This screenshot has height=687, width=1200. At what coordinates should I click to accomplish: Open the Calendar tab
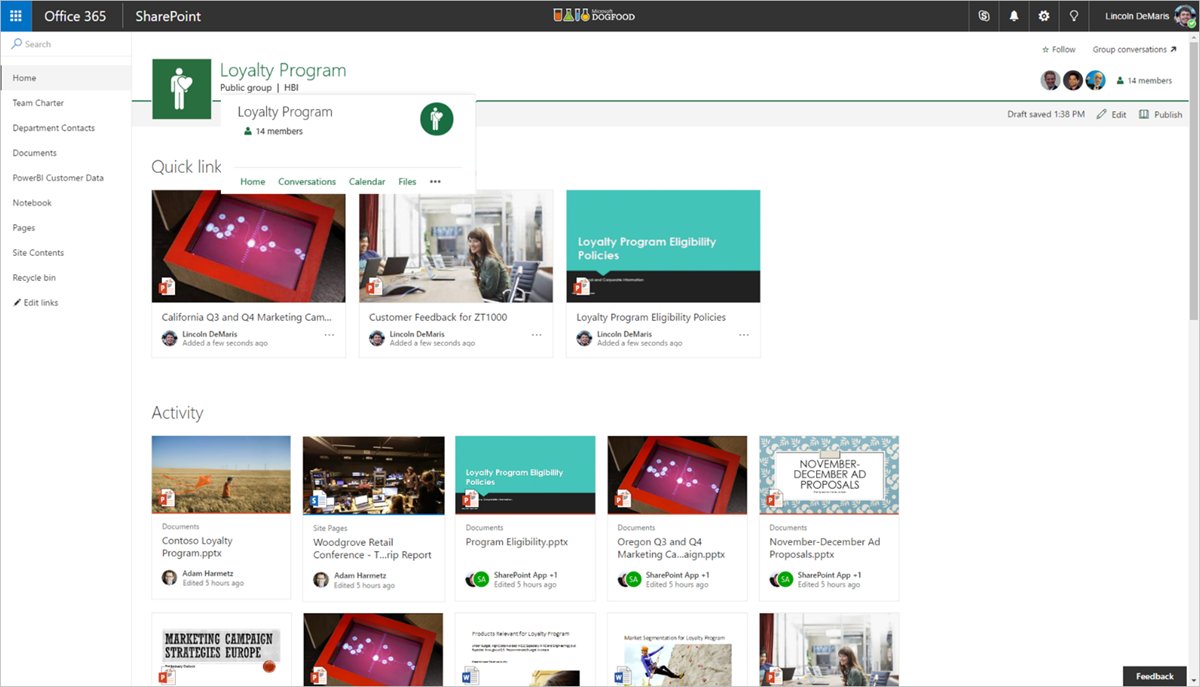366,181
